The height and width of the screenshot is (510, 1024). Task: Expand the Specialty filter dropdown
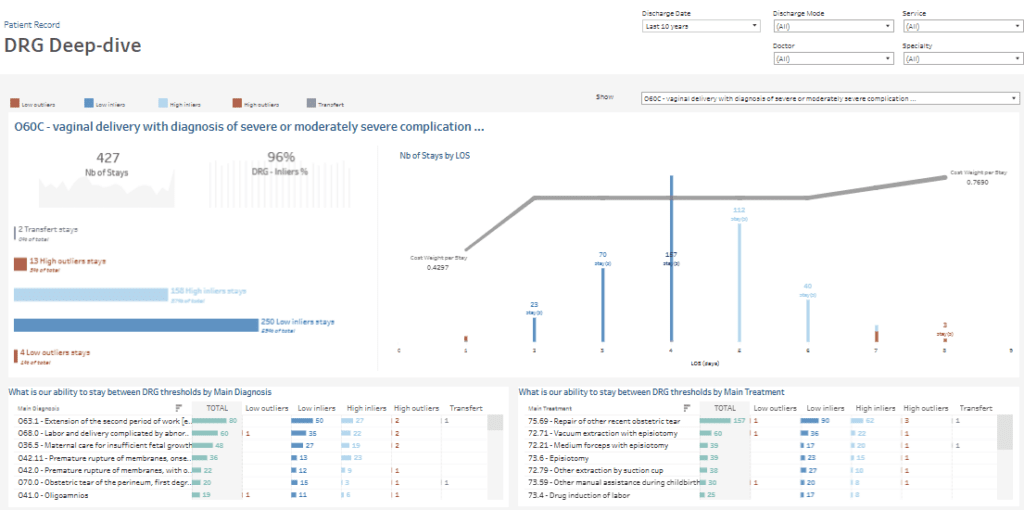(x=963, y=59)
